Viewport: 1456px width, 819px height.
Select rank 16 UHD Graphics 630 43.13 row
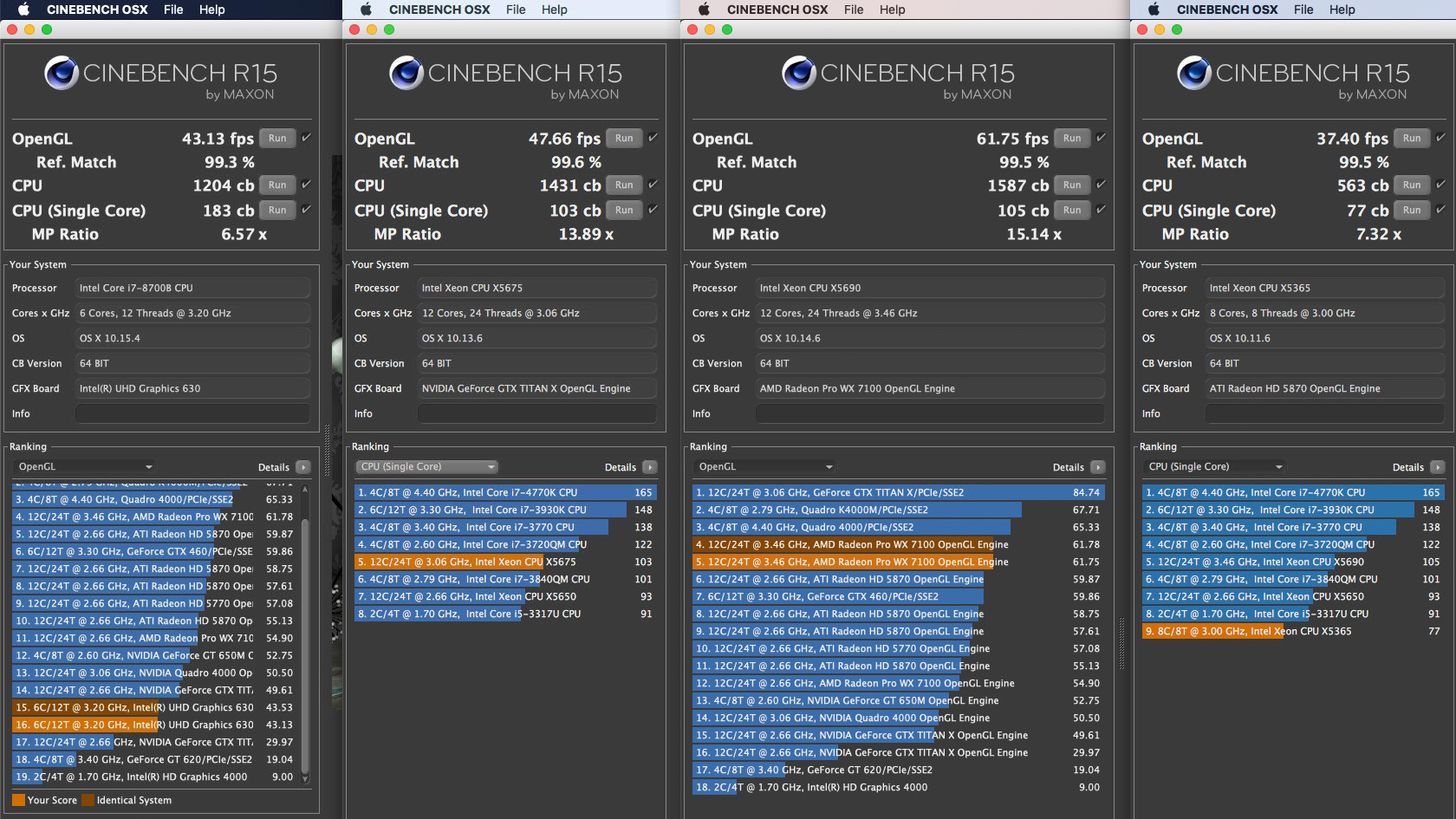pos(154,725)
